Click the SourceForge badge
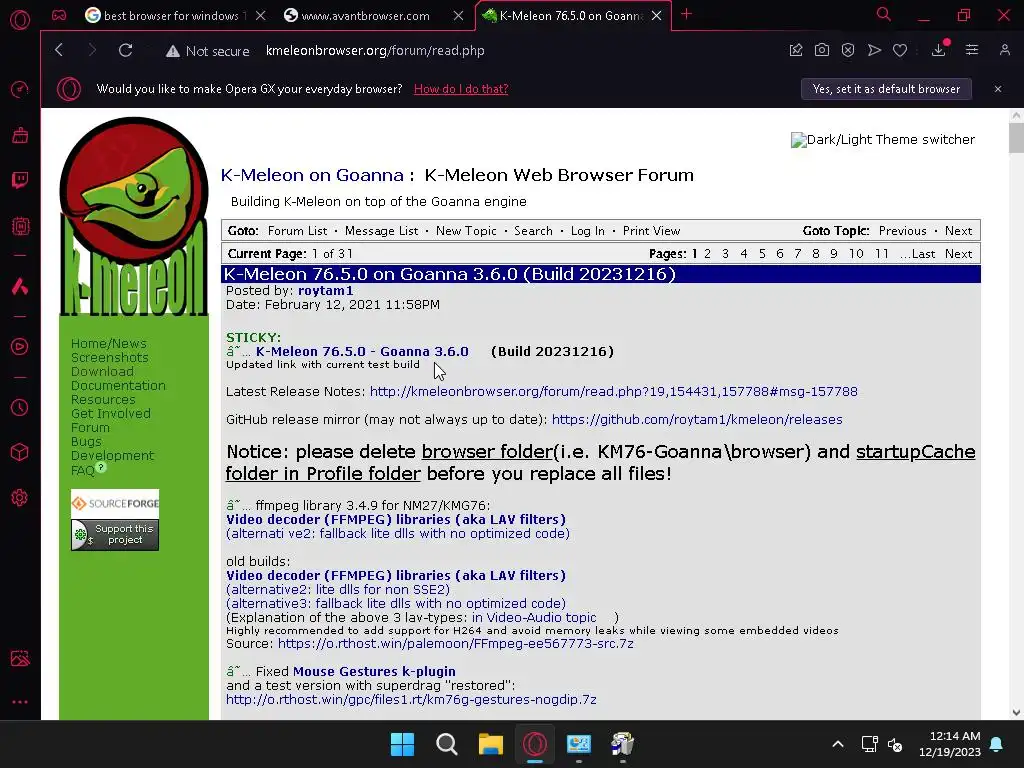This screenshot has height=768, width=1024. pos(115,504)
